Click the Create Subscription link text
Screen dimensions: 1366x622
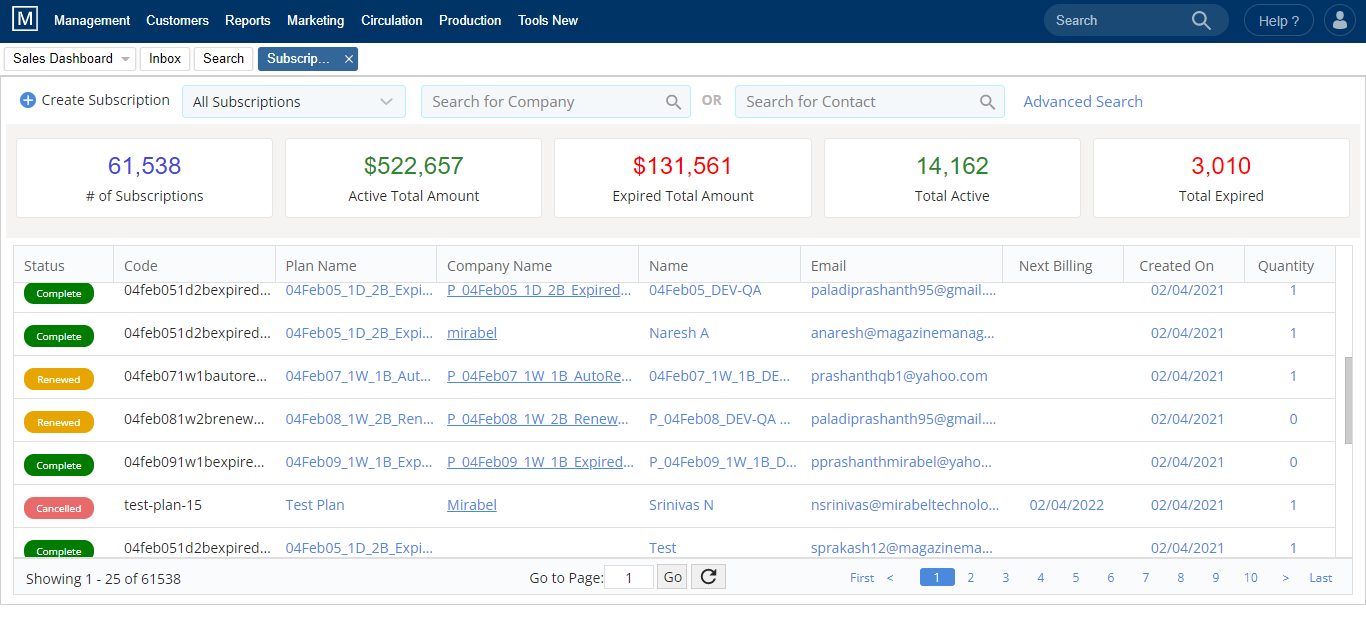click(x=106, y=100)
